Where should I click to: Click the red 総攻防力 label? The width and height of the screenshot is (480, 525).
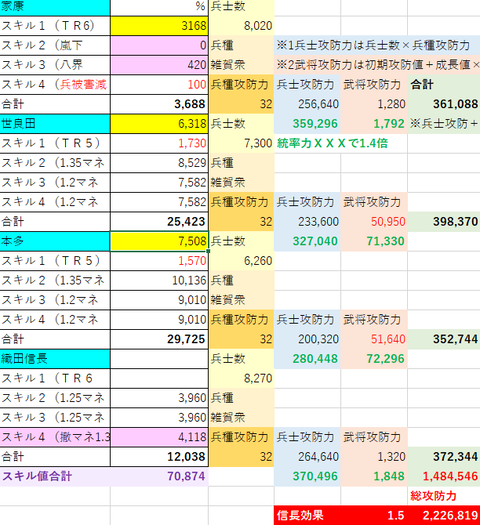pyautogui.click(x=433, y=496)
